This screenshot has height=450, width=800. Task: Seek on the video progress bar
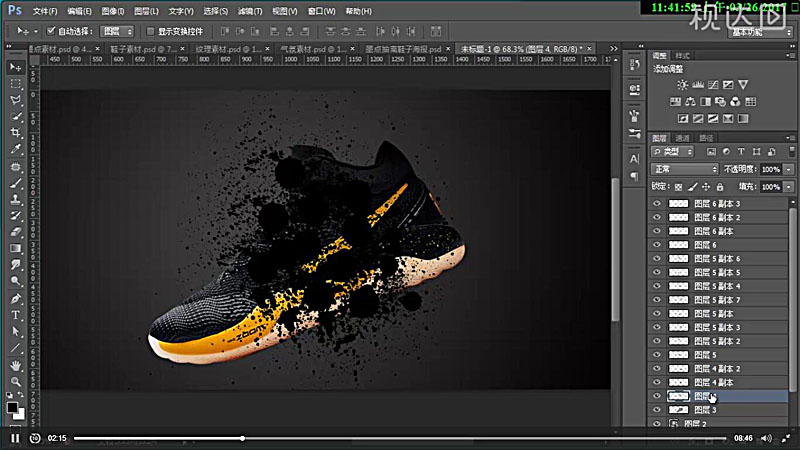tap(399, 438)
